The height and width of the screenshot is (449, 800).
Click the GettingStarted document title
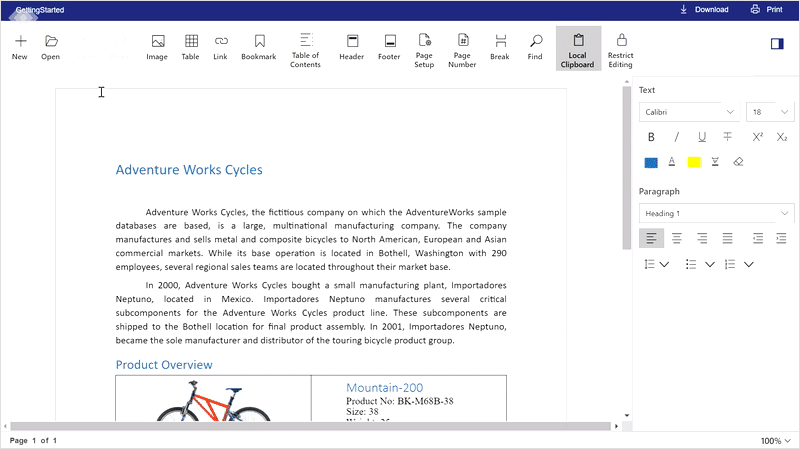click(40, 10)
